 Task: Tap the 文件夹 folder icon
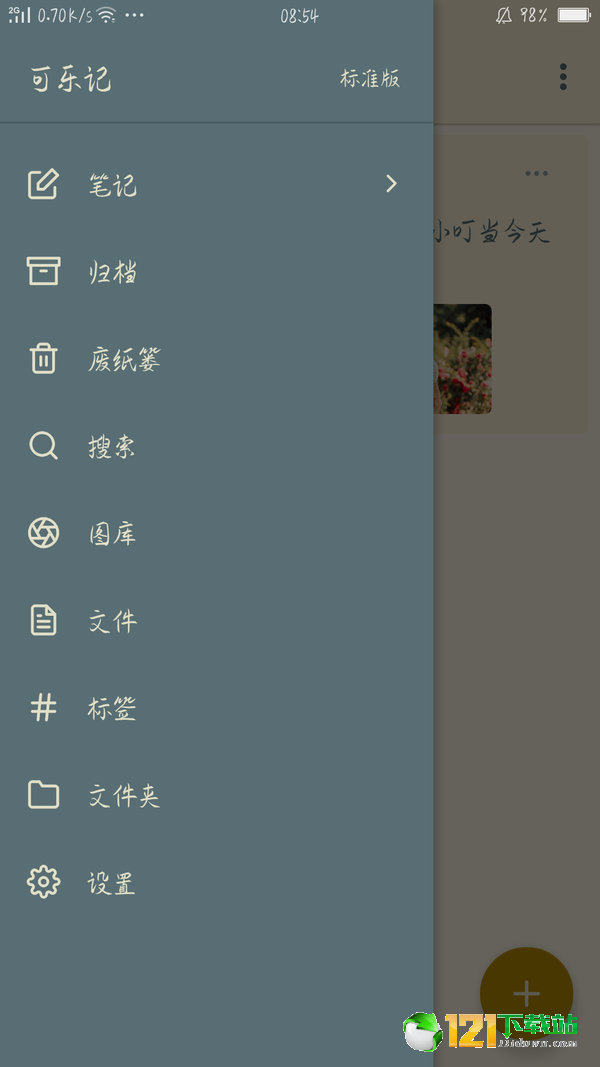point(43,795)
